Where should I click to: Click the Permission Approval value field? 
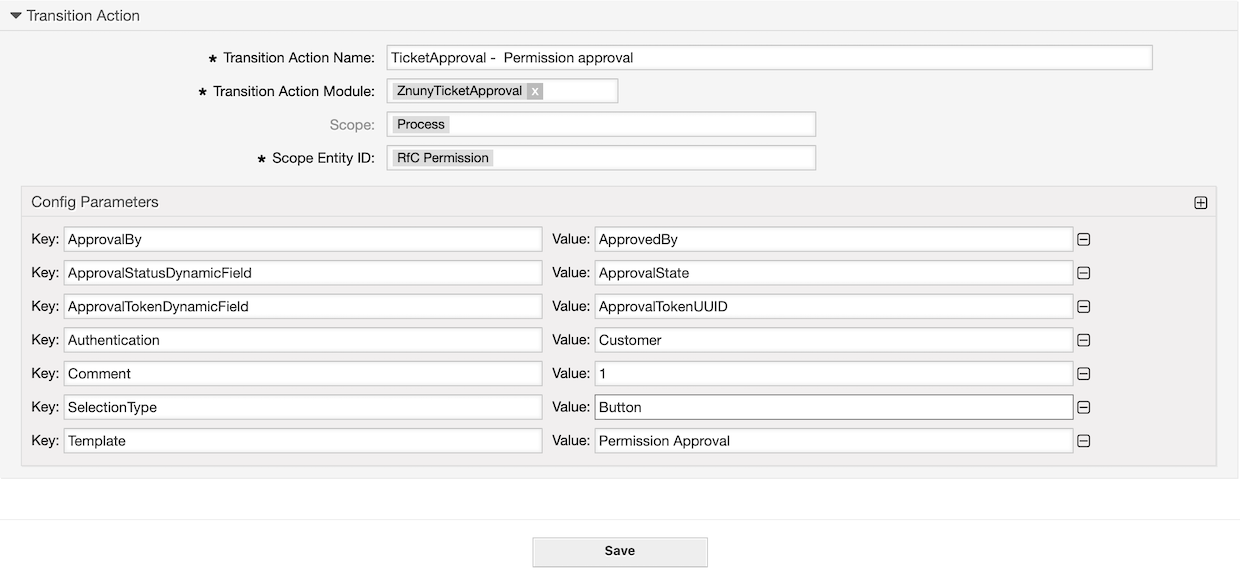pos(833,441)
